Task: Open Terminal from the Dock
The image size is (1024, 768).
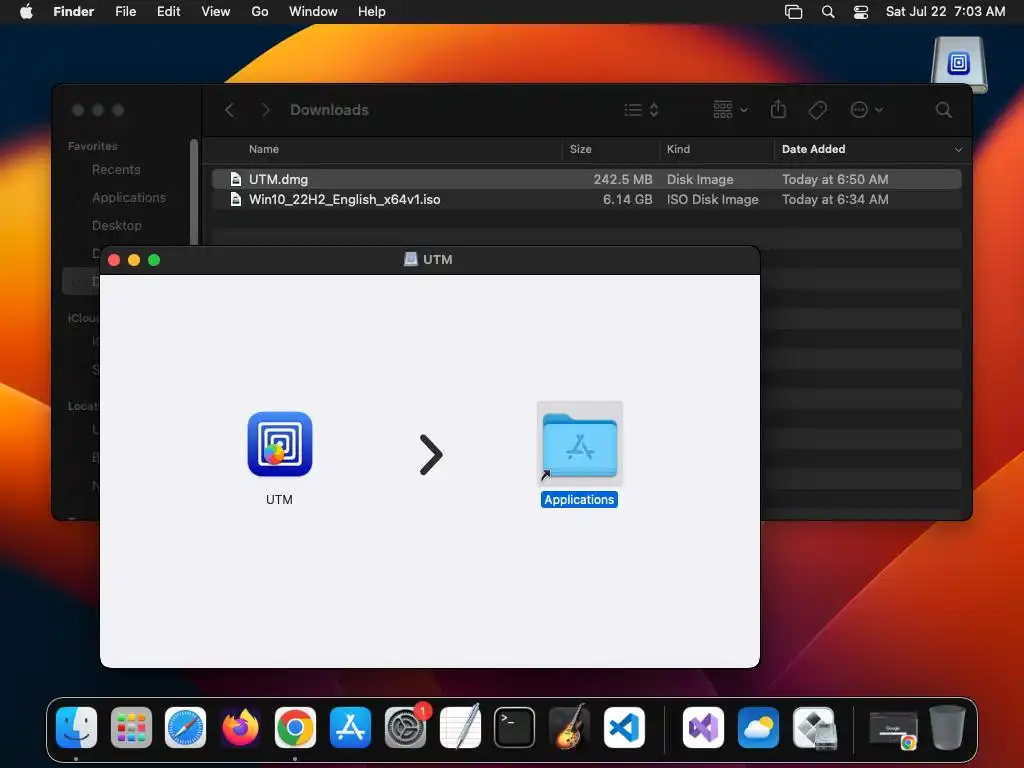Action: tap(515, 728)
